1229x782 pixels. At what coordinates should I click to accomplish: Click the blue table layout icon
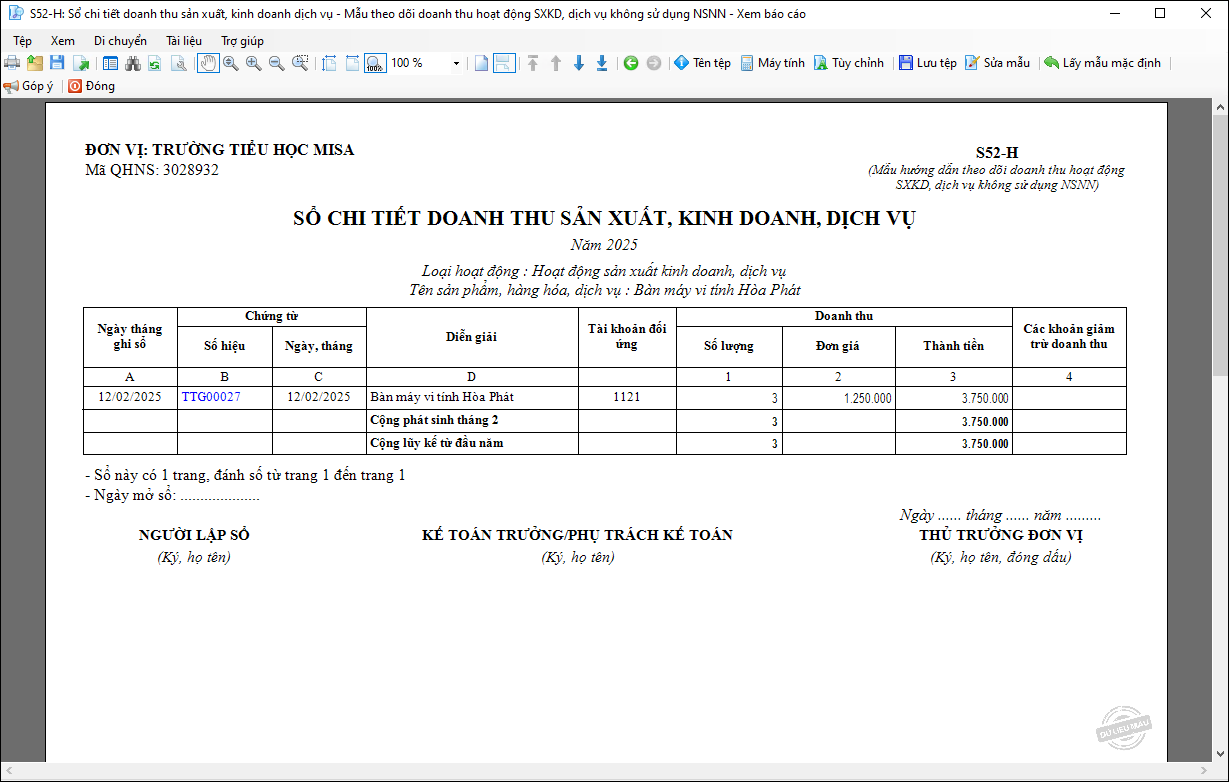point(110,63)
